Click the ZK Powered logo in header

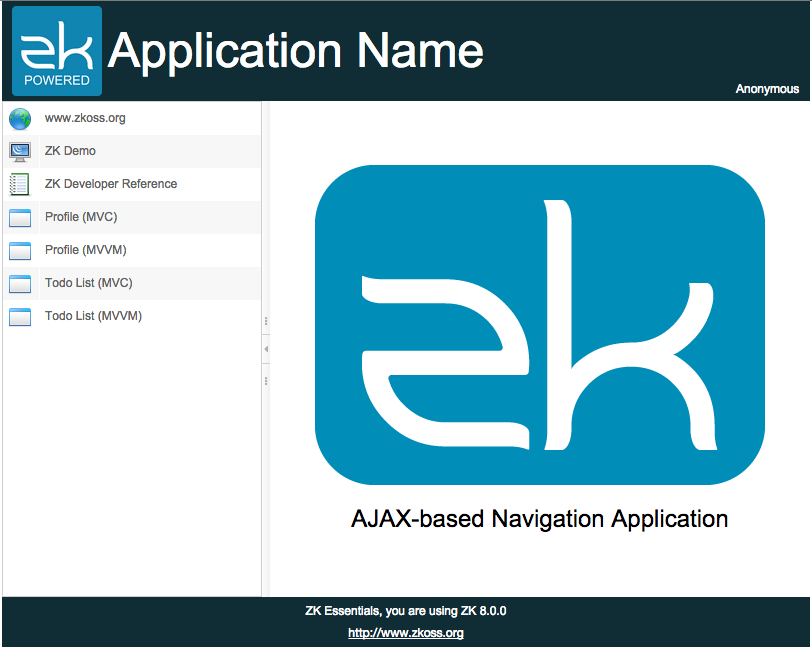pyautogui.click(x=57, y=51)
